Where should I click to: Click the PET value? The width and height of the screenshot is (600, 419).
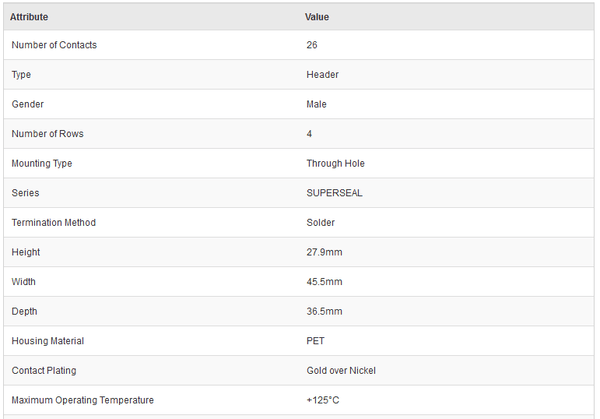tap(315, 341)
